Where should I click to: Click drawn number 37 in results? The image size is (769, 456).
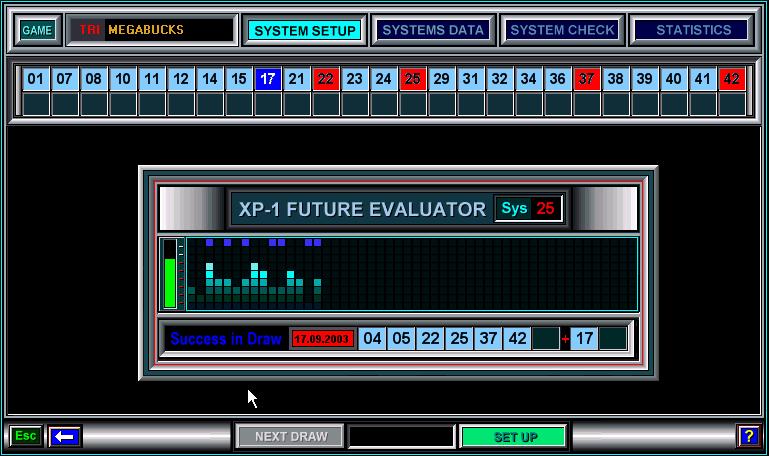(488, 338)
